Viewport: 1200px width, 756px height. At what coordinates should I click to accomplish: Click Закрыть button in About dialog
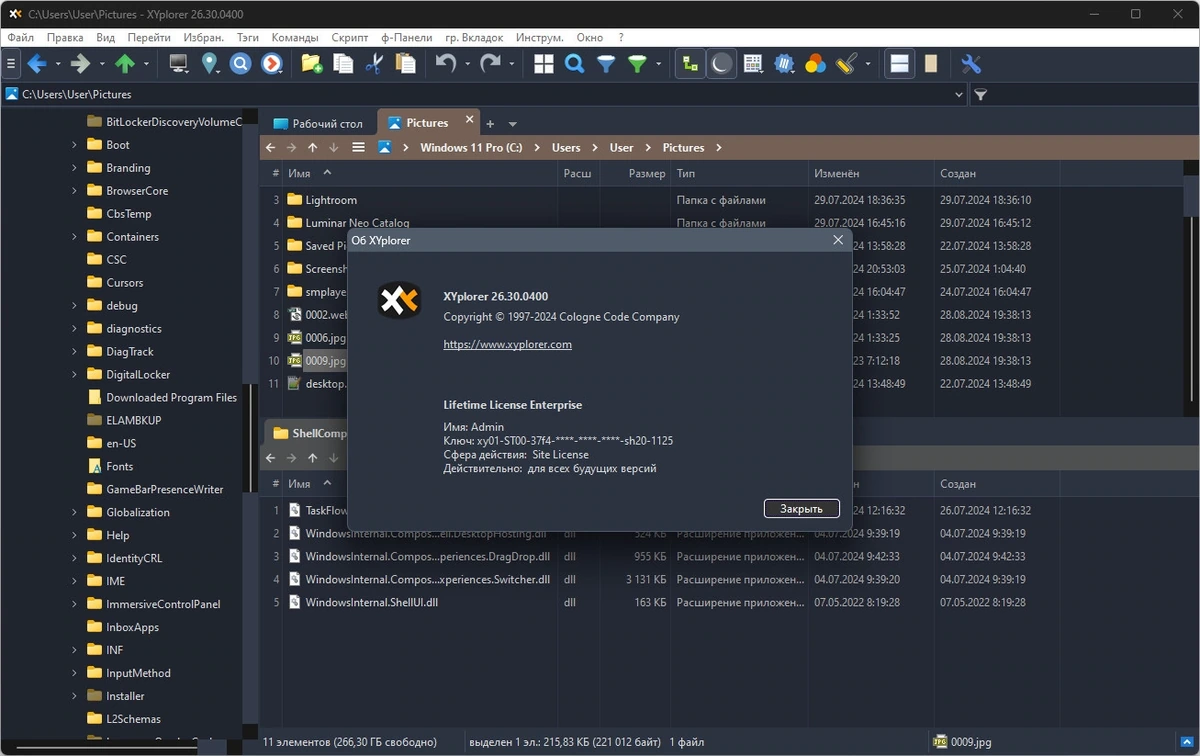coord(801,508)
